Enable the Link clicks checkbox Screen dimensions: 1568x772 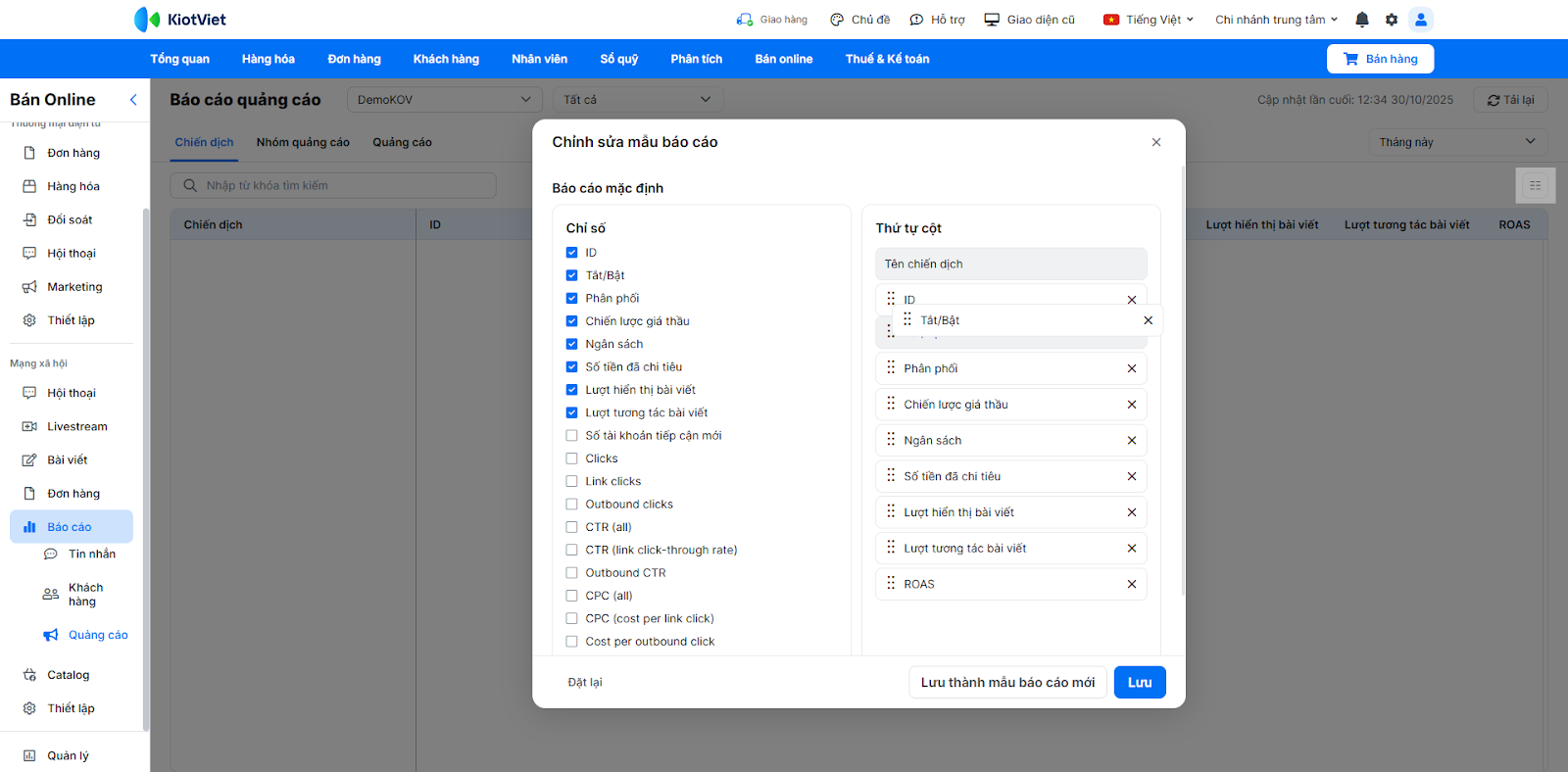click(x=571, y=481)
